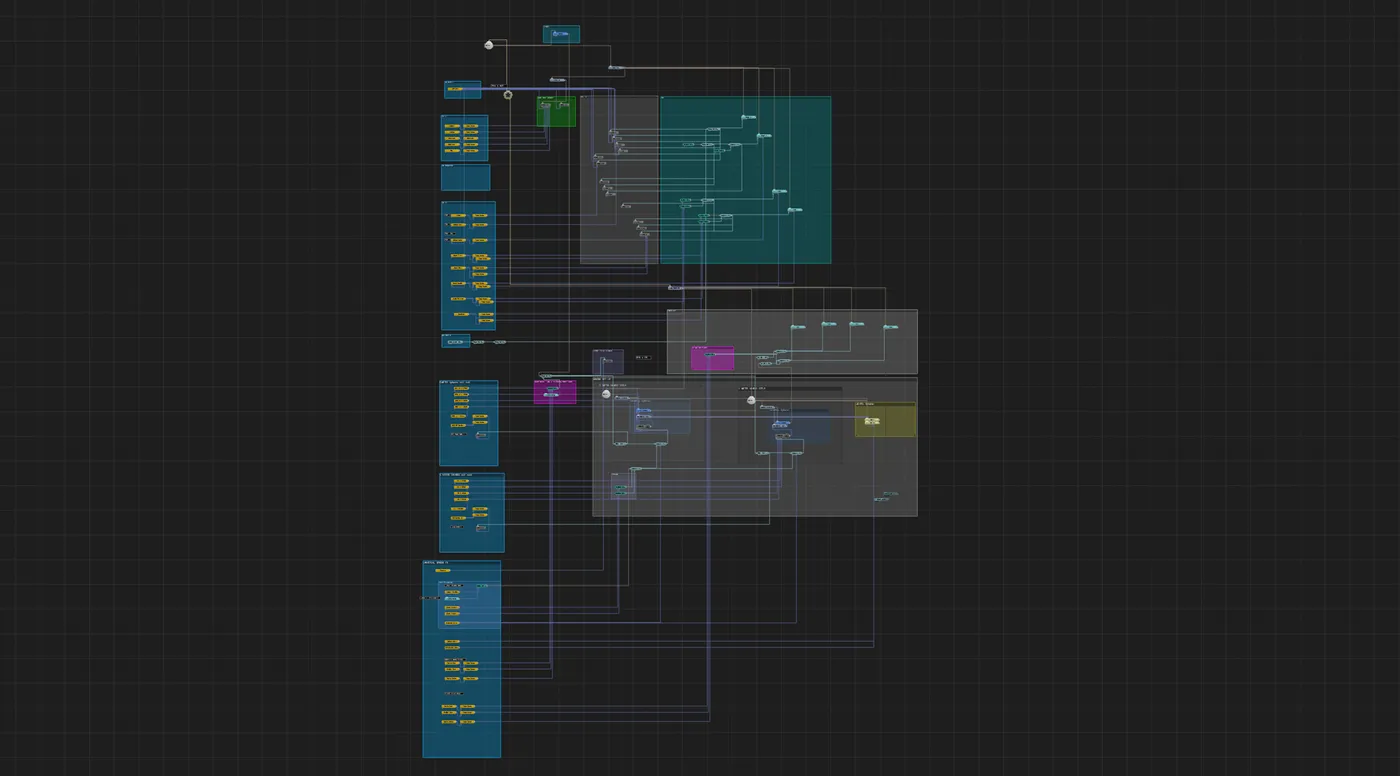This screenshot has height=776, width=1400.
Task: Select the sphere node inside the right gray frame
Action: point(751,400)
